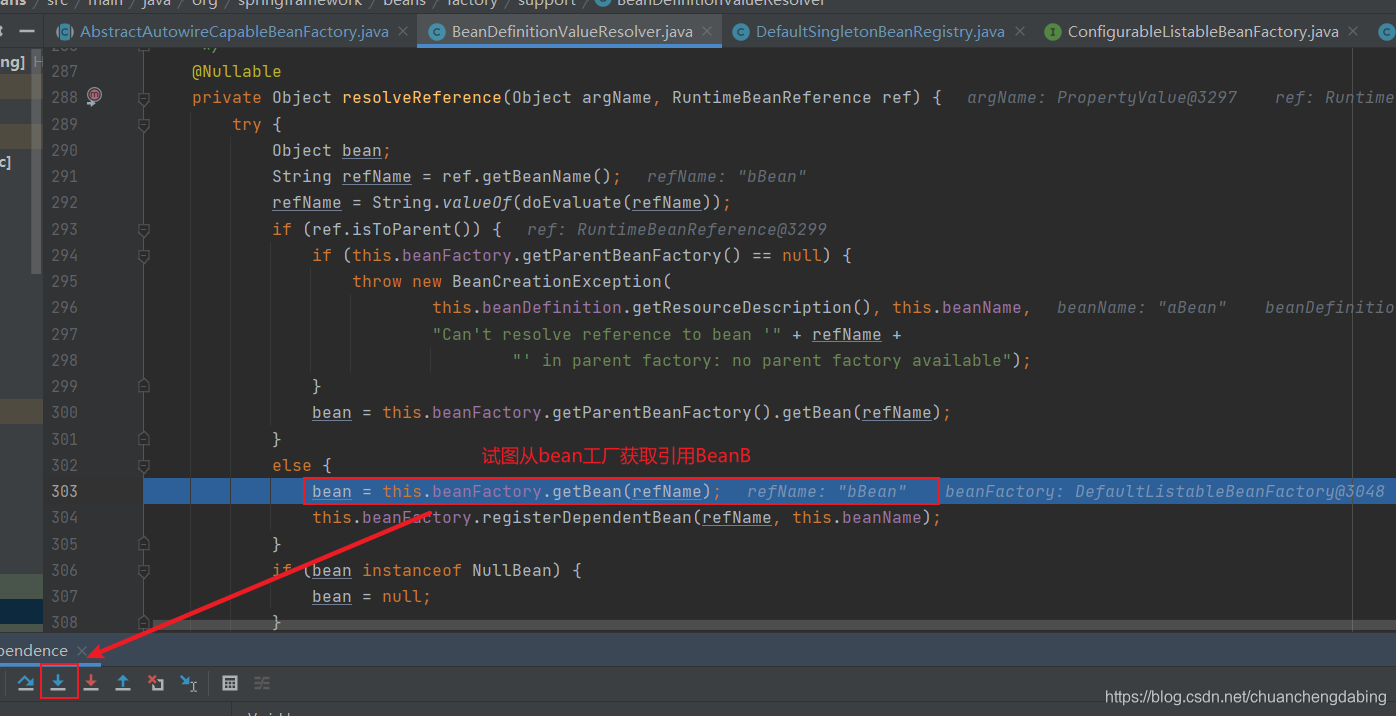Collapse the if block at line 293
1396x716 pixels.
pyautogui.click(x=144, y=229)
